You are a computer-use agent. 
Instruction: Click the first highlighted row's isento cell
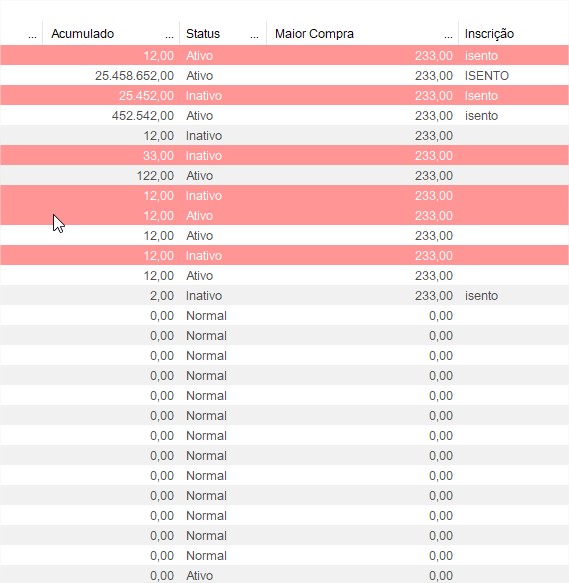[481, 55]
